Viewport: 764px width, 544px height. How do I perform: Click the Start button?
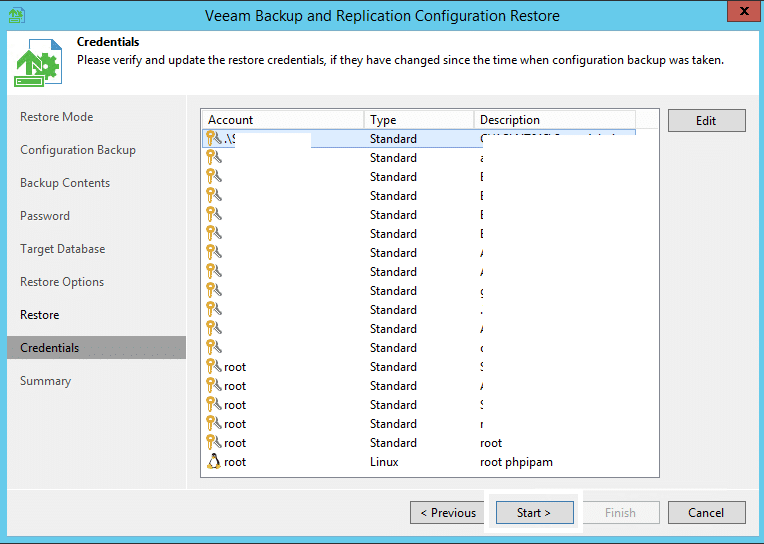tap(535, 513)
